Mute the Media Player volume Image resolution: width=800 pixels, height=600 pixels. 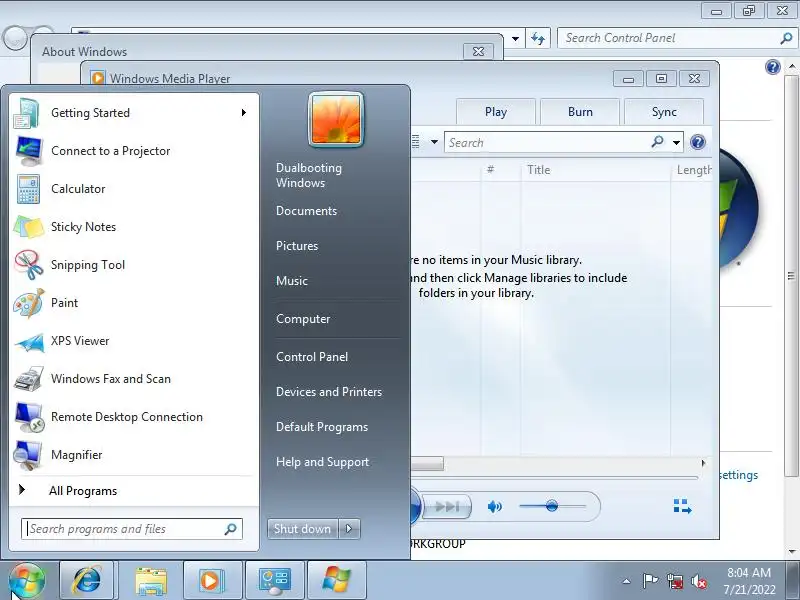(494, 507)
